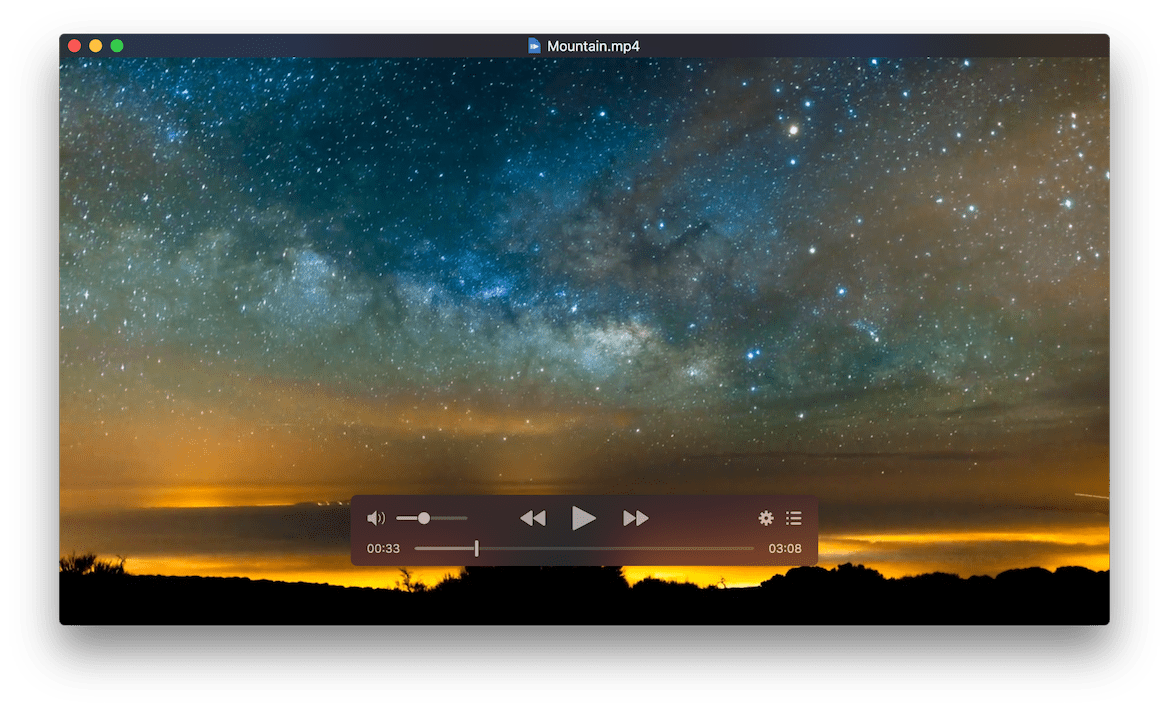The image size is (1169, 710).
Task: Open the settings gear menu
Action: point(766,518)
